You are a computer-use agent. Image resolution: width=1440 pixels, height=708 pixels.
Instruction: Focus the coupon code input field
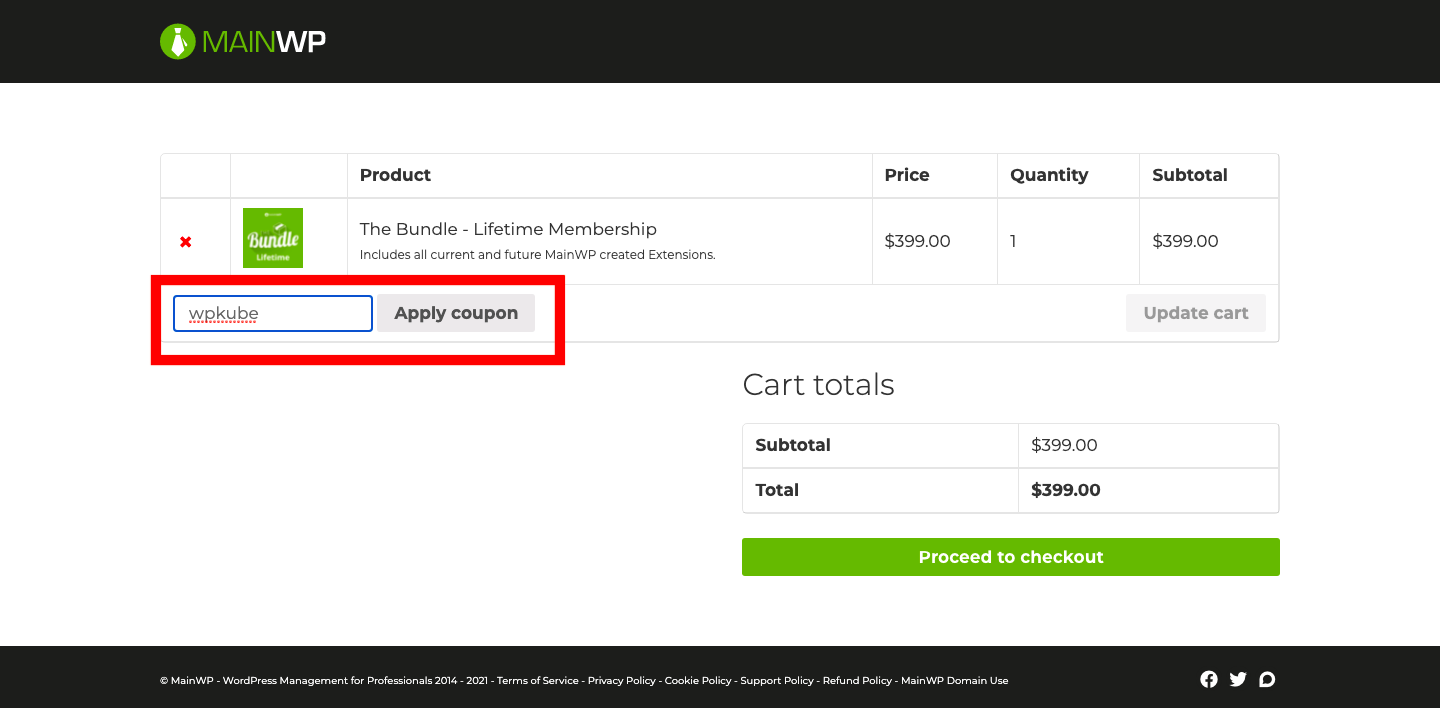point(273,313)
